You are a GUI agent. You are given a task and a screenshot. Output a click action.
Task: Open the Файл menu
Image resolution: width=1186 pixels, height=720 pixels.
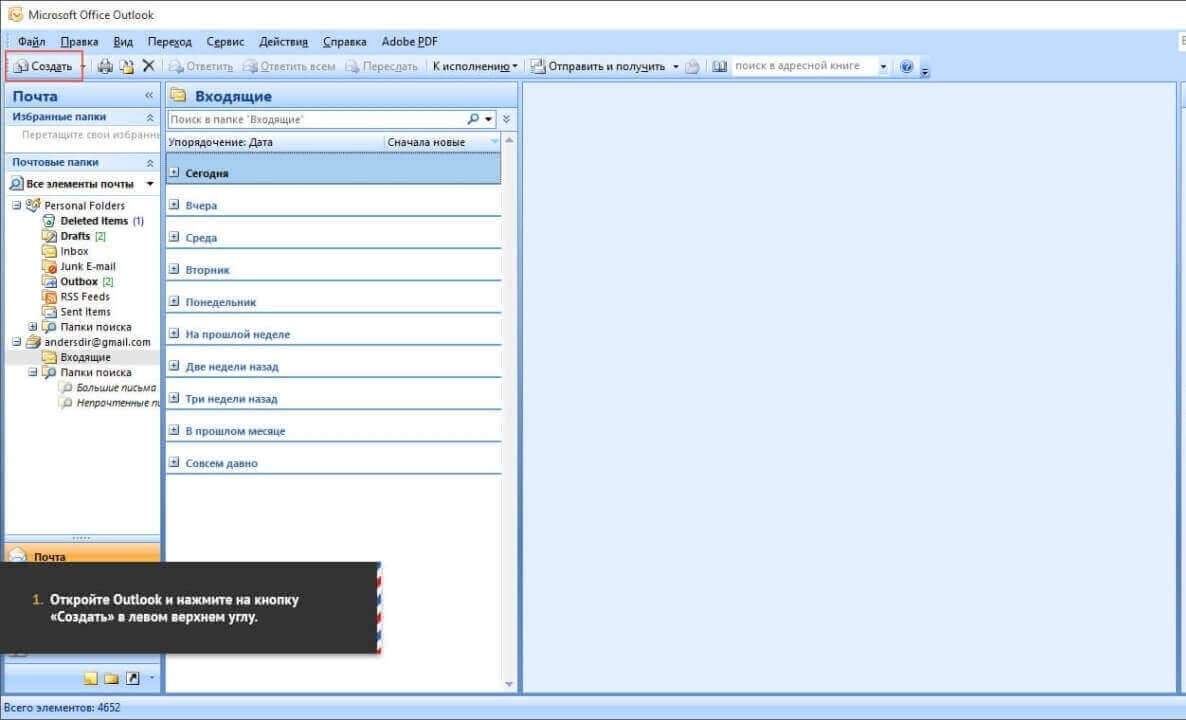pyautogui.click(x=32, y=42)
